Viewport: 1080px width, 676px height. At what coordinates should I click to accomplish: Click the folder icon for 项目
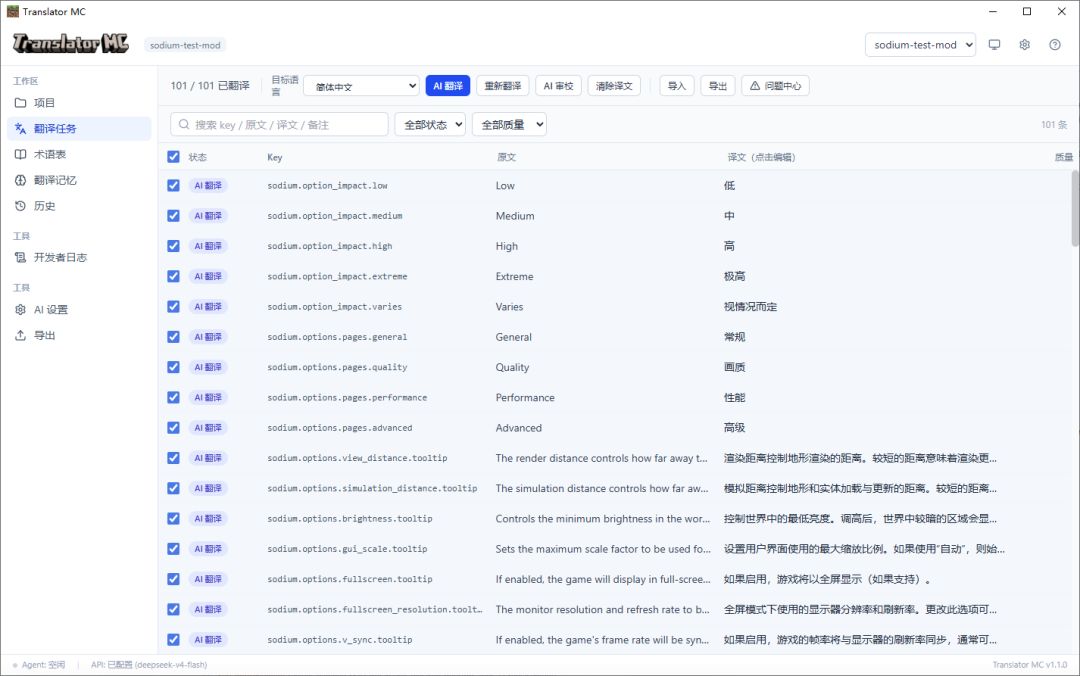pos(21,103)
